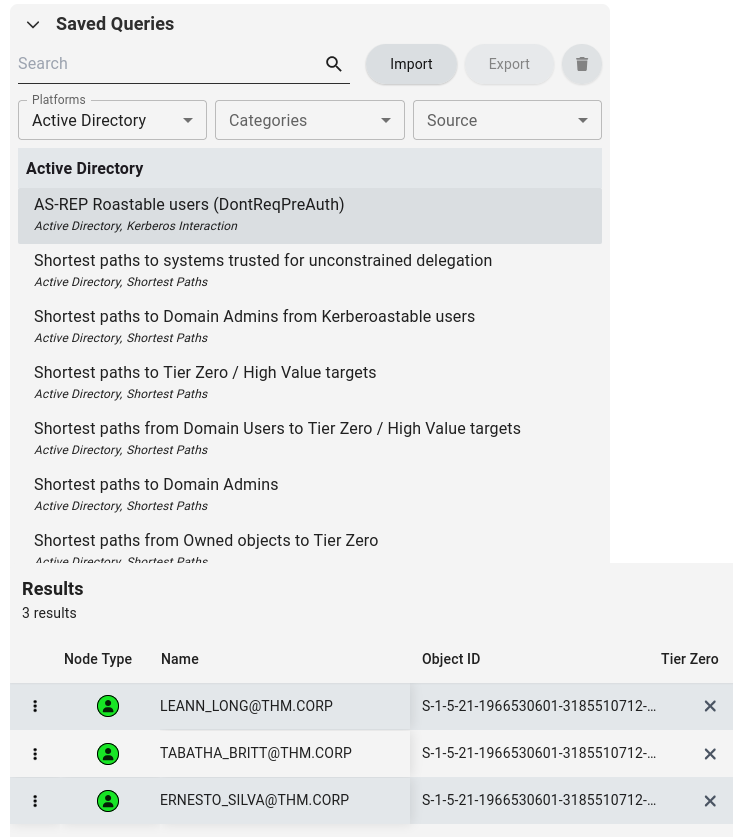This screenshot has width=733, height=837.
Task: Select Shortest paths to Domain Admins query
Action: (x=156, y=485)
